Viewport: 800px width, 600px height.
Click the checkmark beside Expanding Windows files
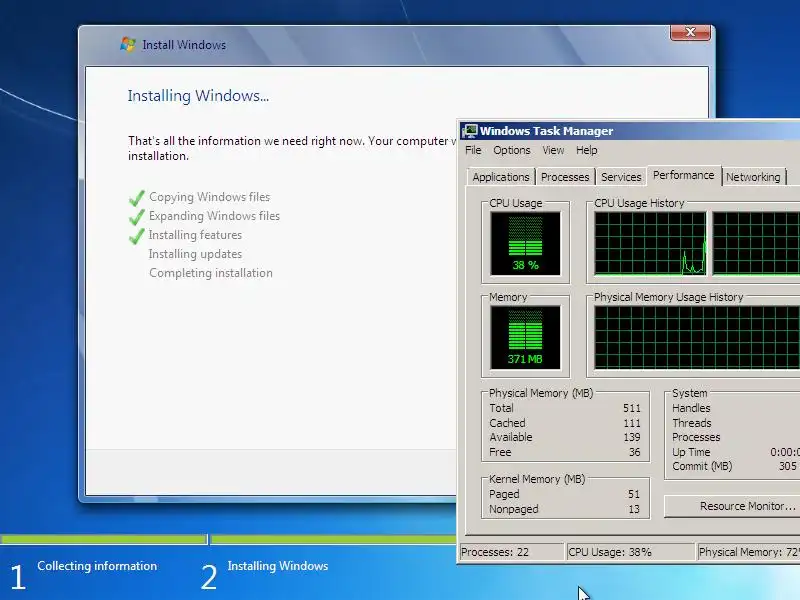point(136,217)
